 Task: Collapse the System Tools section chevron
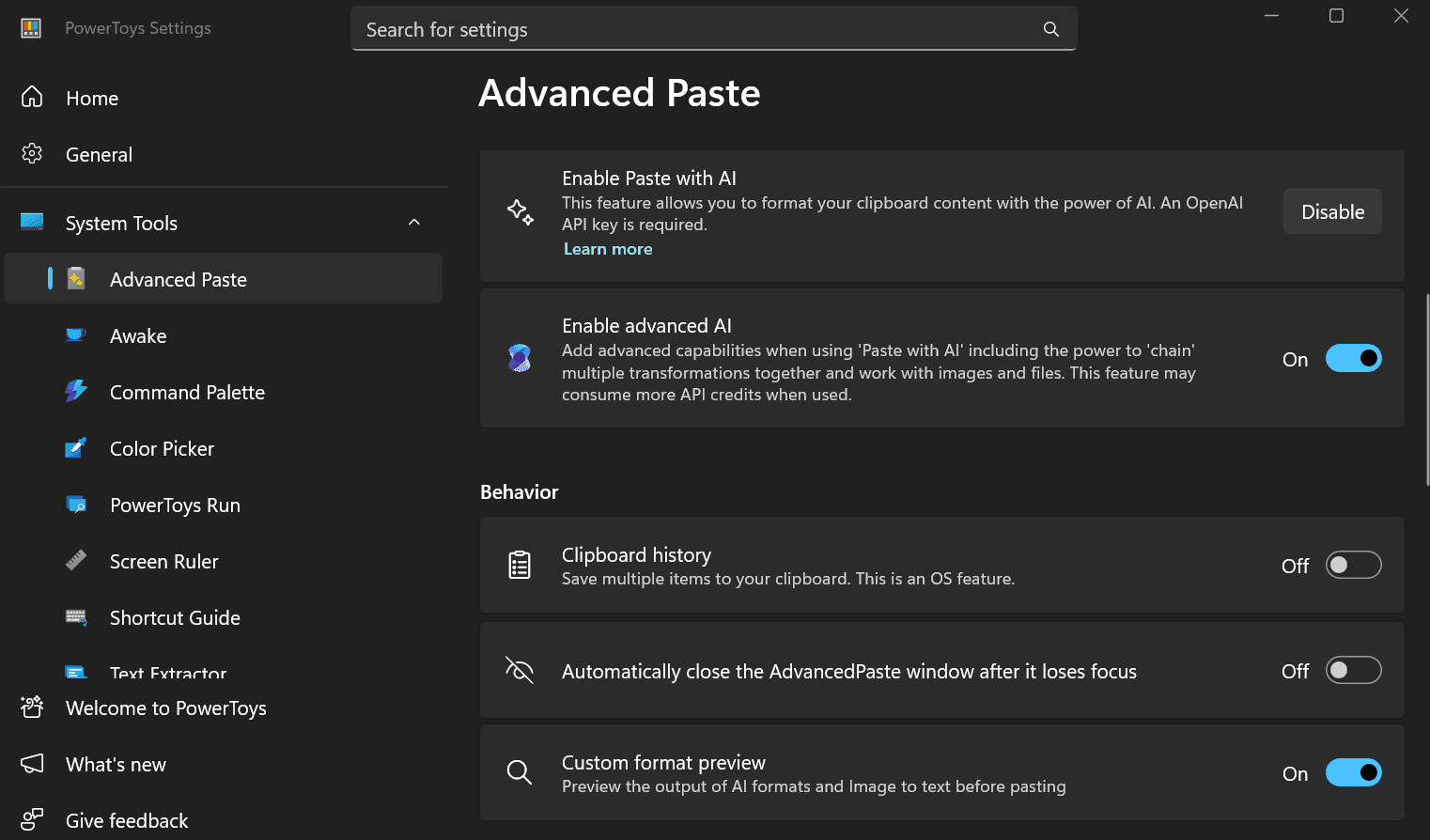tap(414, 223)
